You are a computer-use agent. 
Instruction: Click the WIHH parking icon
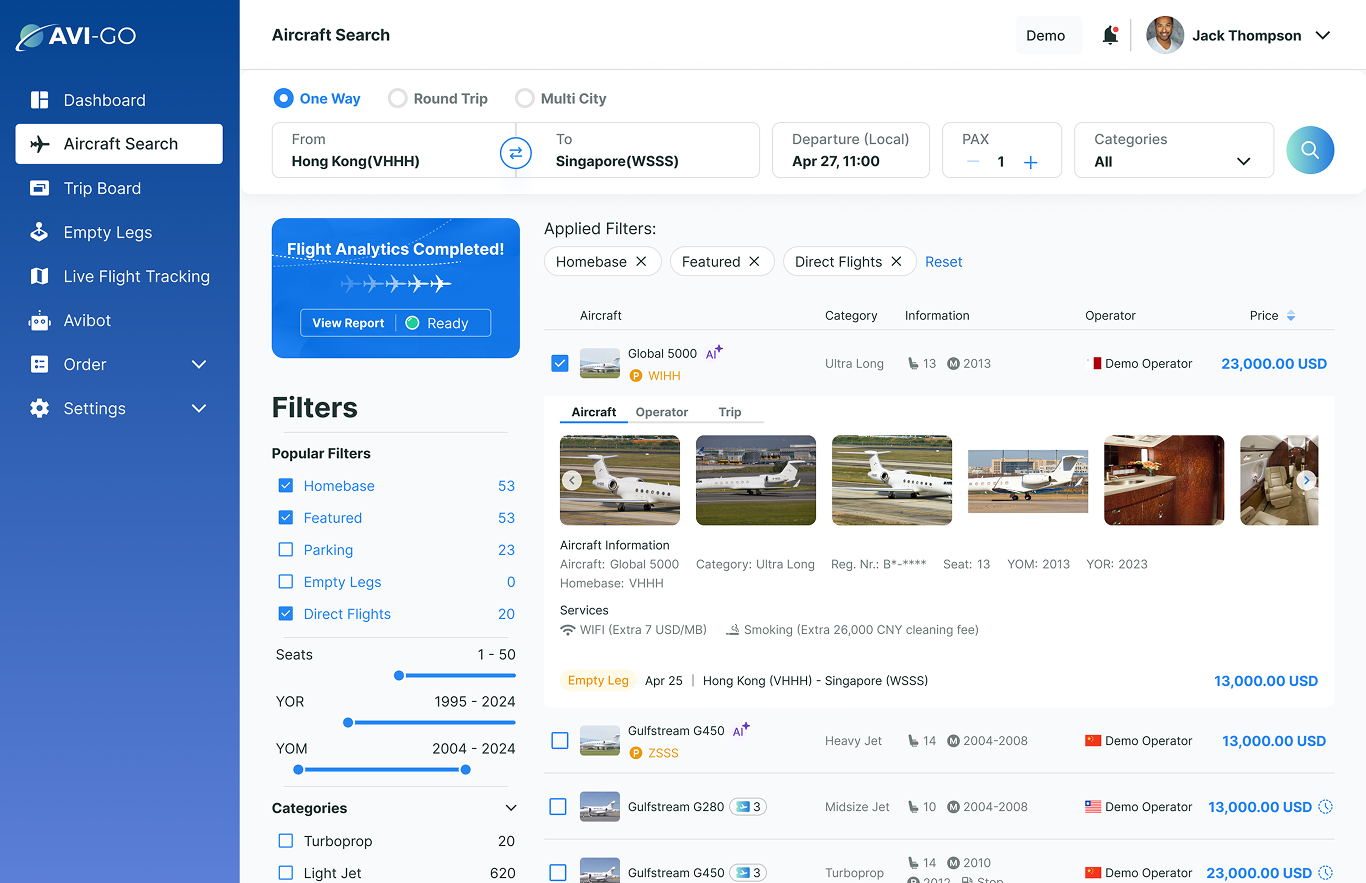635,376
